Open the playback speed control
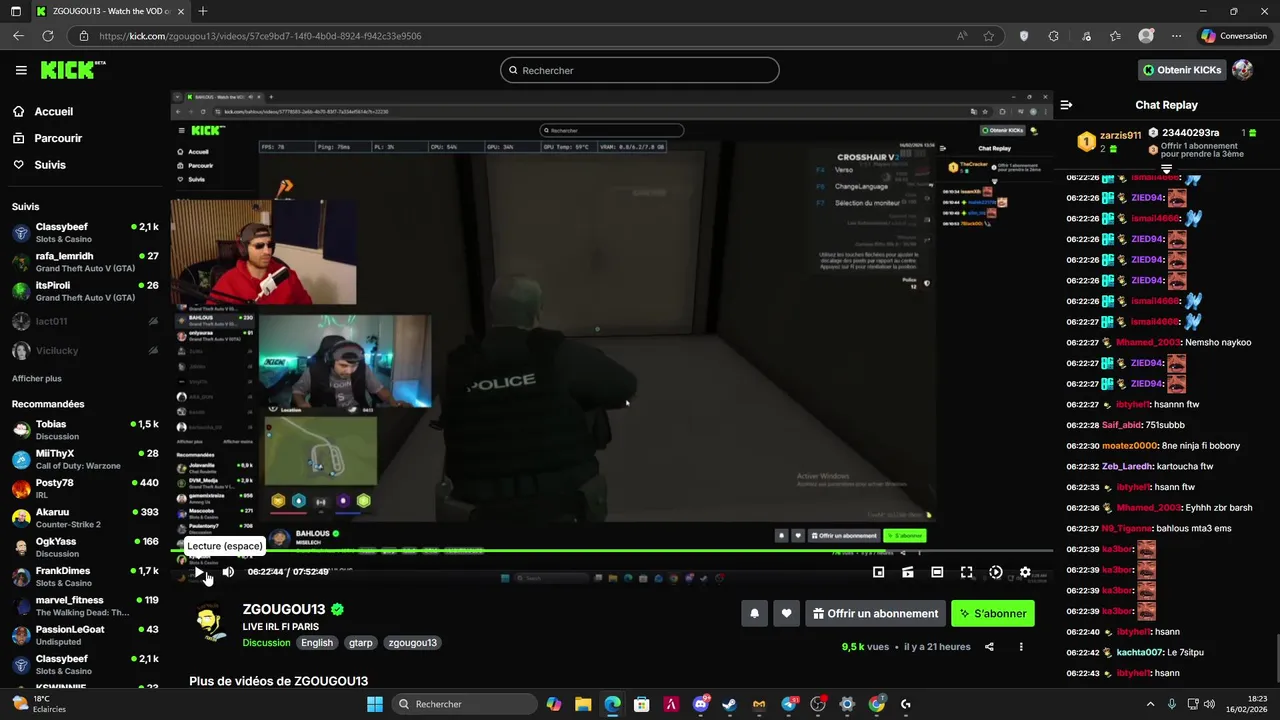 pos(995,572)
